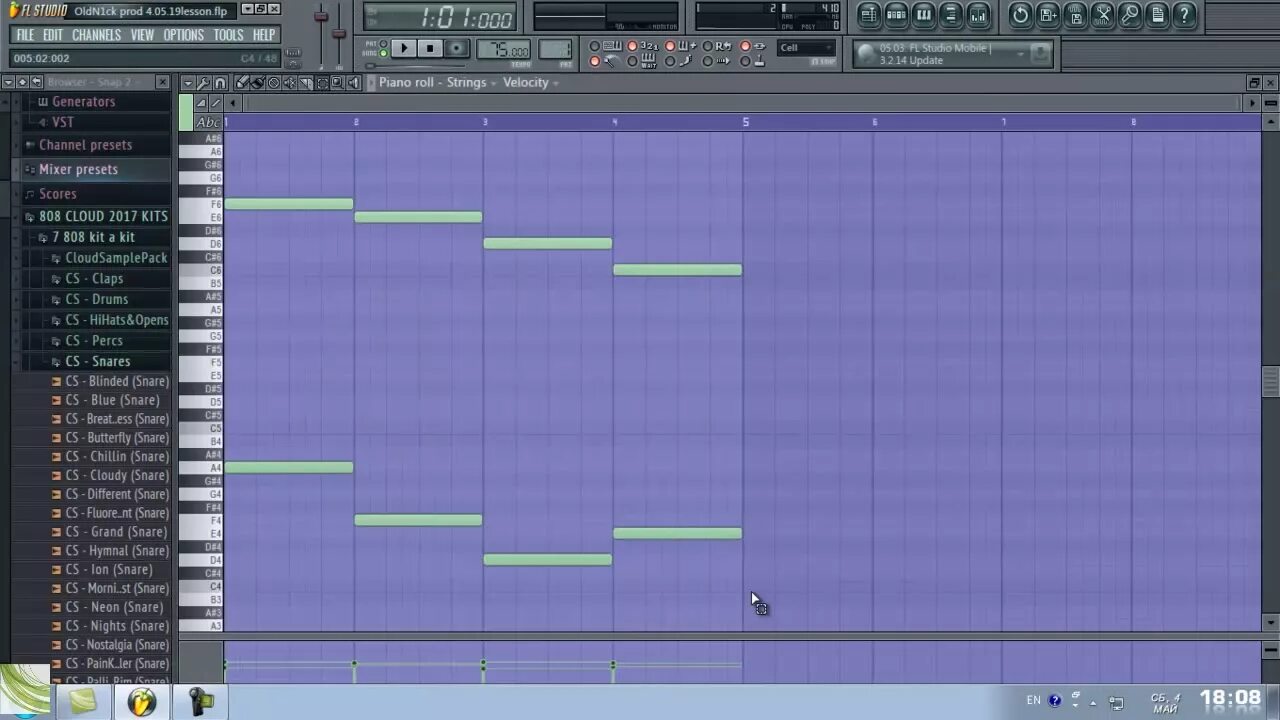Select the Slice tool in piano roll toolbar

(306, 82)
